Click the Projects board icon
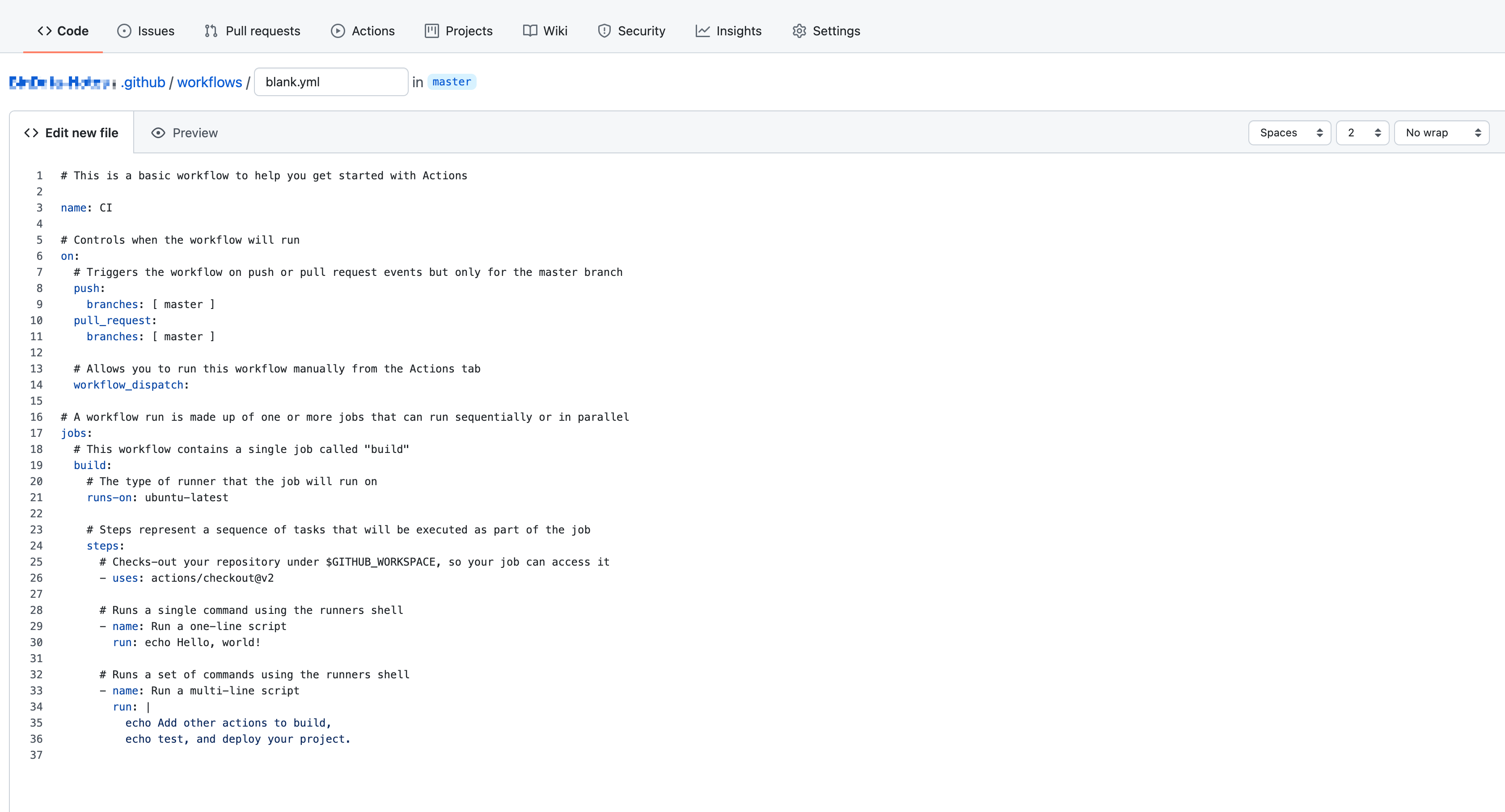Viewport: 1505px width, 812px height. click(432, 31)
